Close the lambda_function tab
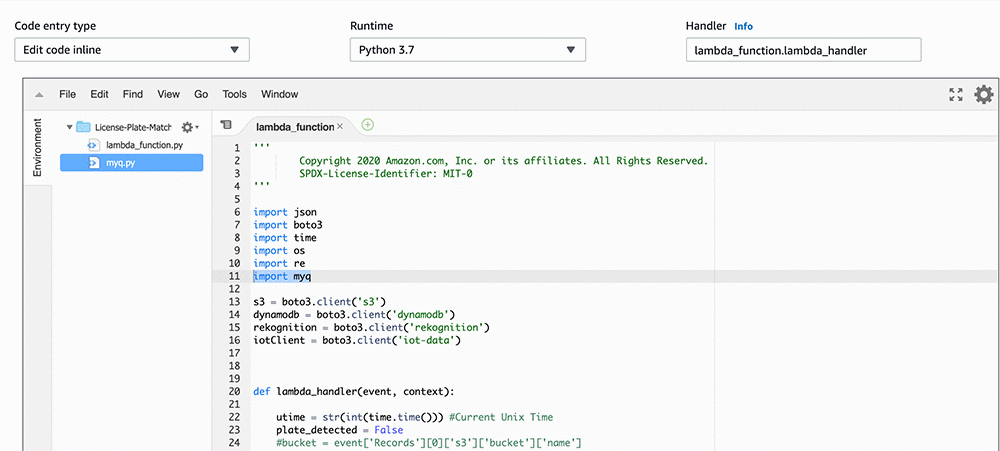This screenshot has width=1000, height=451. (x=340, y=126)
